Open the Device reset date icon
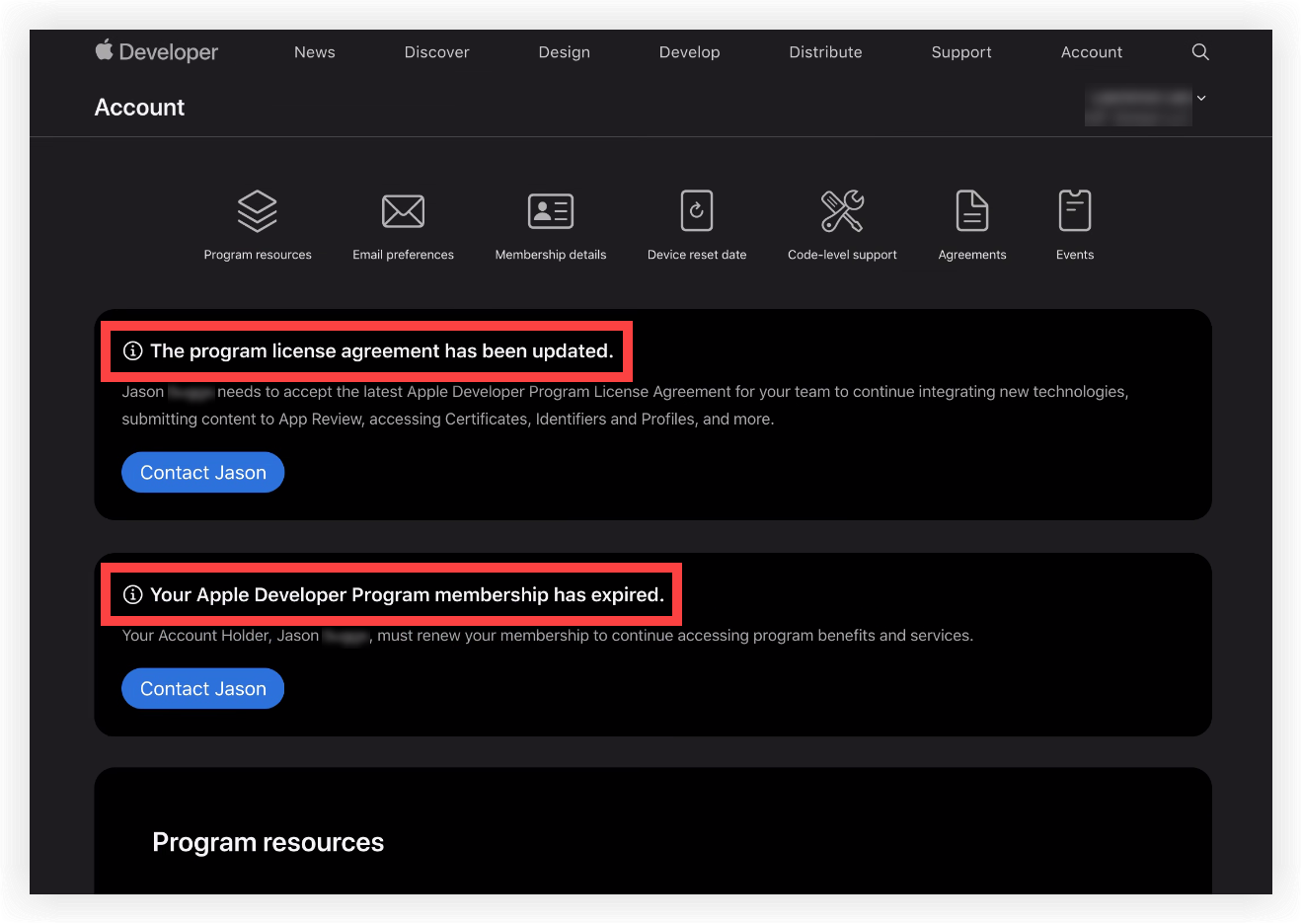 coord(697,211)
